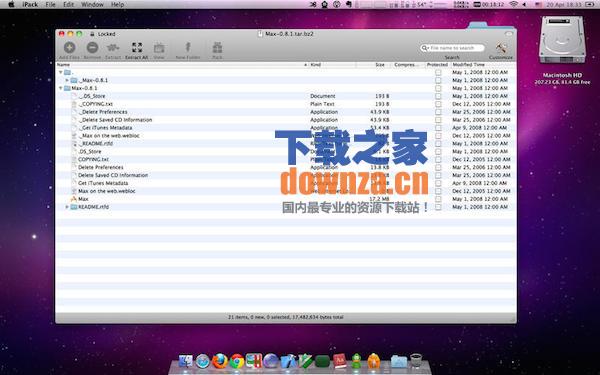Launch Safari from the Dock
The image size is (600, 375).
[203, 361]
